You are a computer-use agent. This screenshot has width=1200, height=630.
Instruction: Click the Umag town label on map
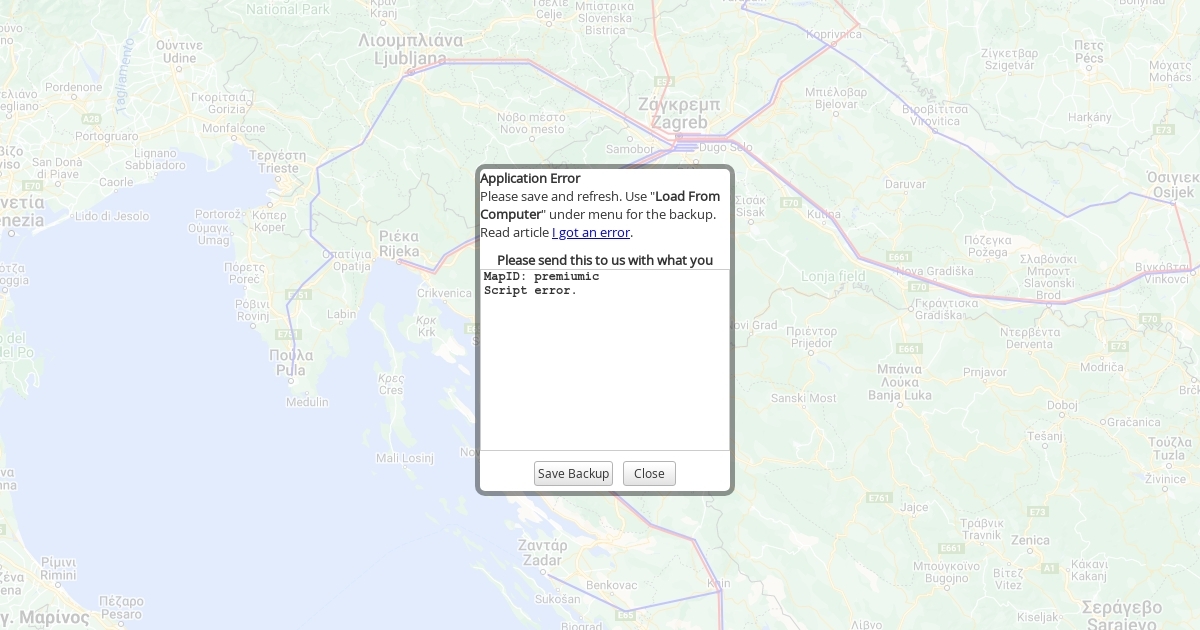coord(214,234)
